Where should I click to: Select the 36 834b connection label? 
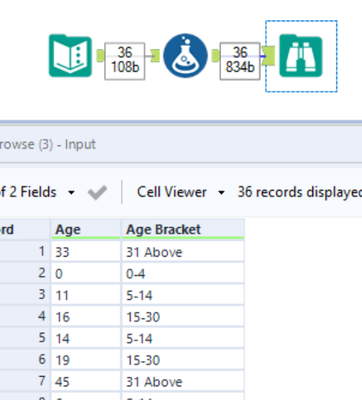(240, 61)
